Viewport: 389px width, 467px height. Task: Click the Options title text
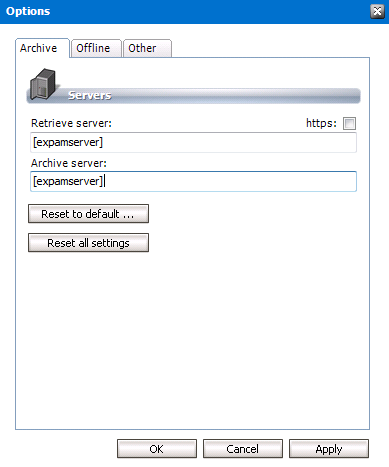coord(28,11)
